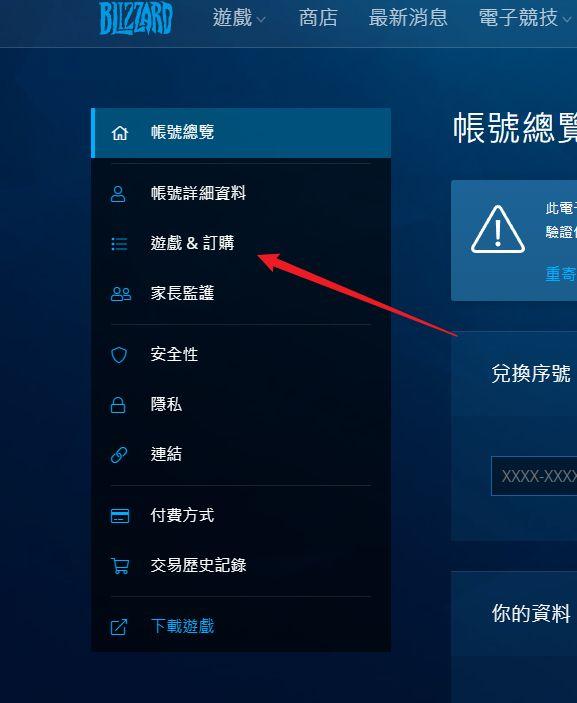Open 商店 from the top navigation
The image size is (577, 703).
click(318, 18)
